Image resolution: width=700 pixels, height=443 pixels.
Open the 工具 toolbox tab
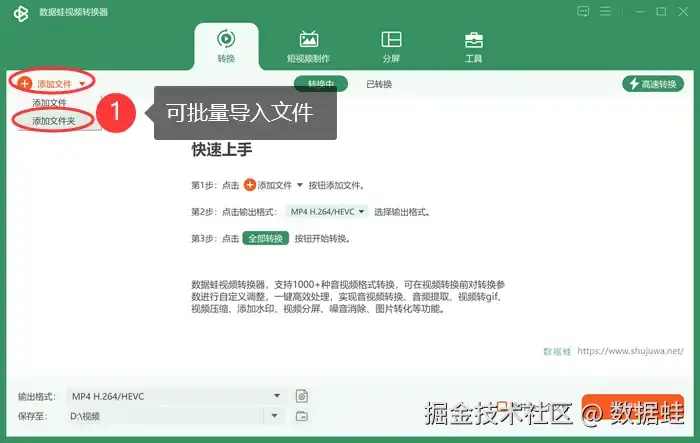pyautogui.click(x=474, y=46)
